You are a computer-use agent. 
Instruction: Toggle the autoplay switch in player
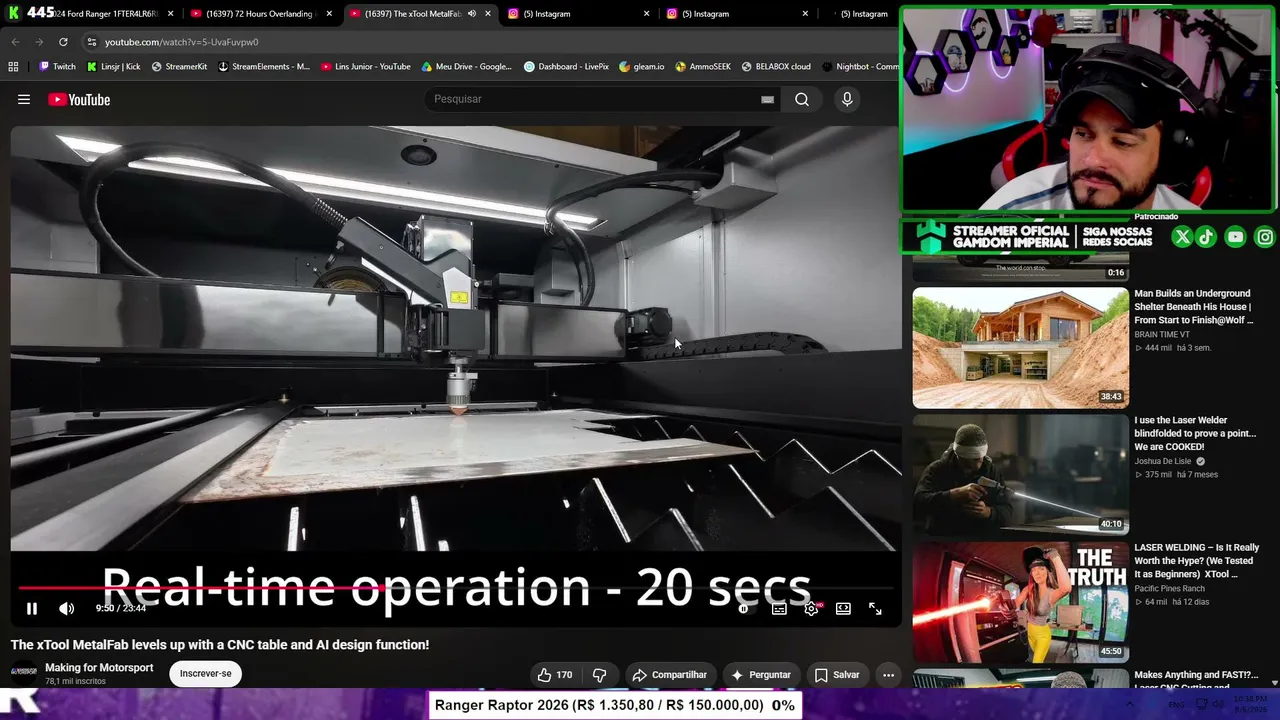tap(743, 608)
